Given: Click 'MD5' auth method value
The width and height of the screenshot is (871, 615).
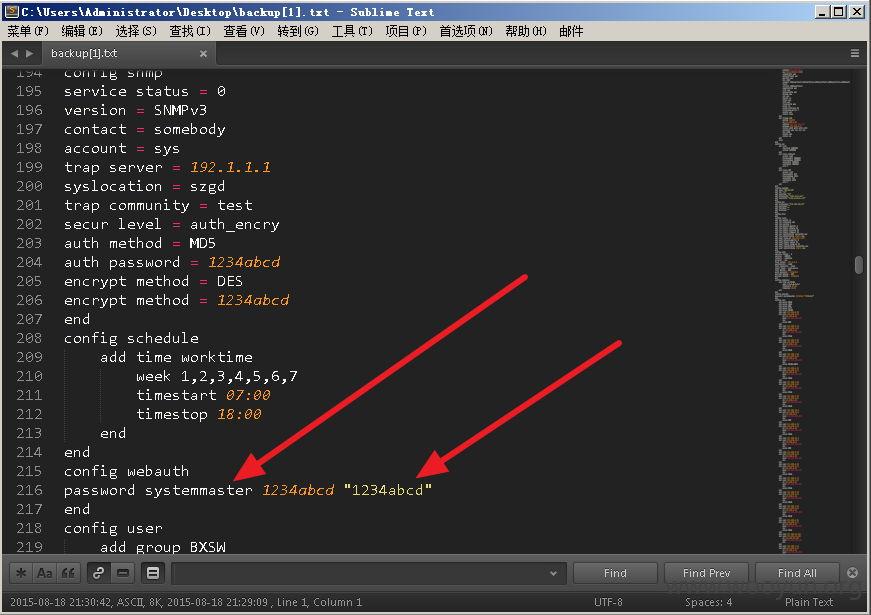Looking at the screenshot, I should coord(202,243).
